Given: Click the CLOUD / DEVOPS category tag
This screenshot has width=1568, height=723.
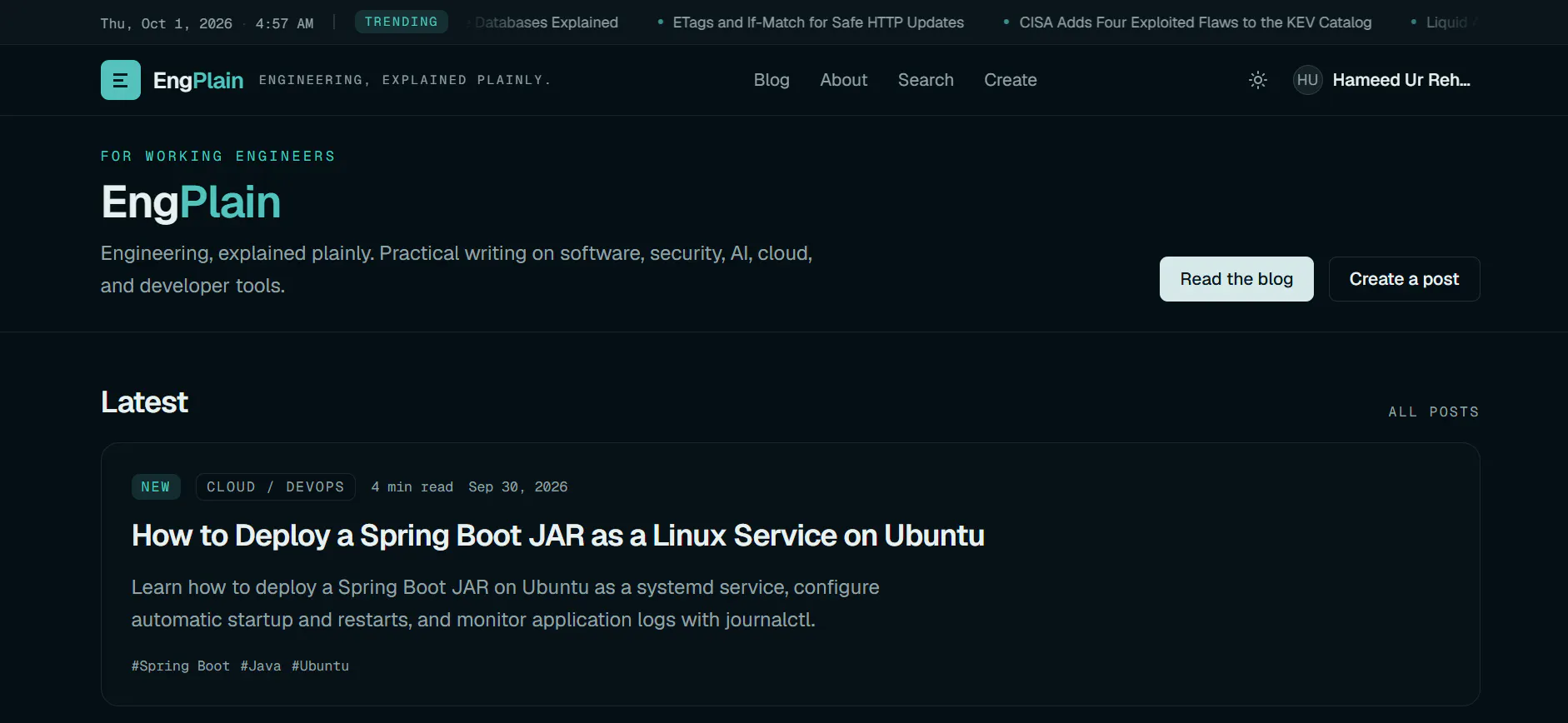Looking at the screenshot, I should pyautogui.click(x=276, y=486).
